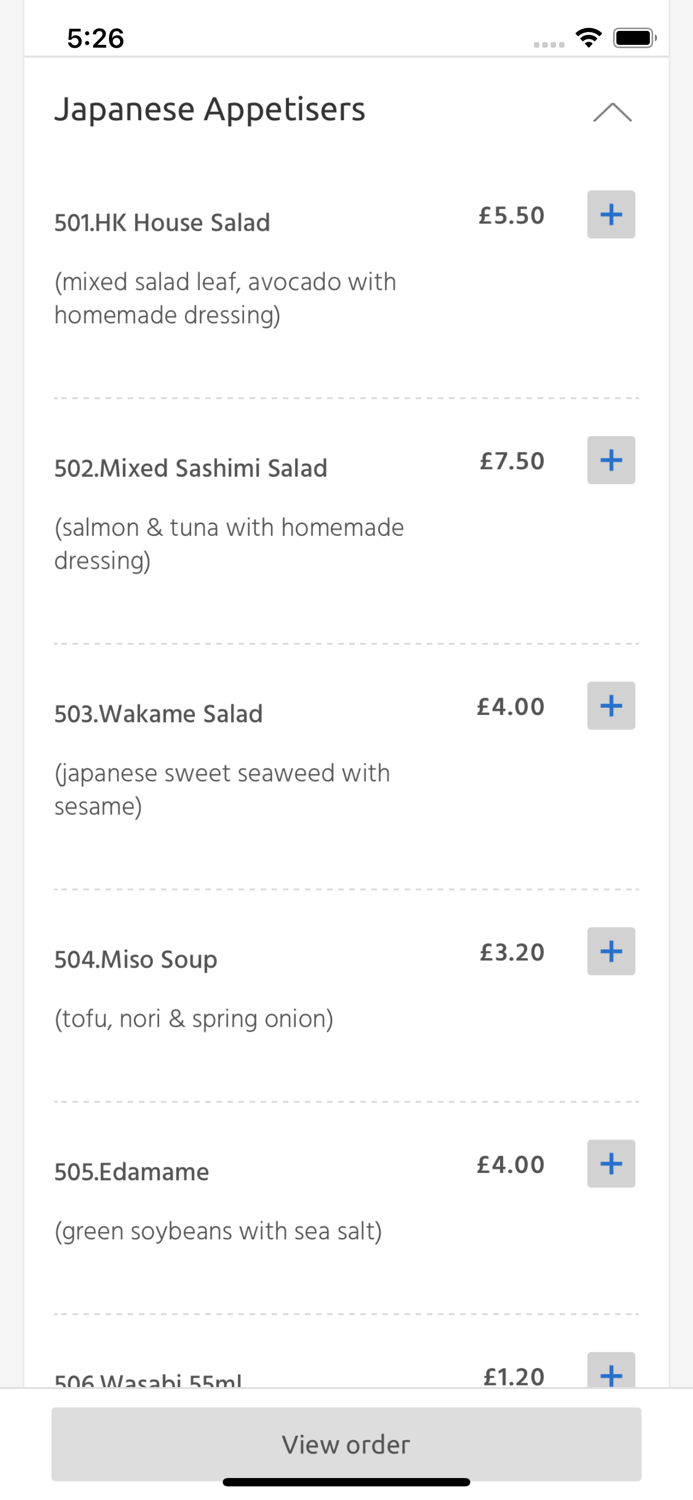The width and height of the screenshot is (693, 1500).
Task: Tap the £7.50 Mixed Sashimi Salad price
Action: coord(511,461)
